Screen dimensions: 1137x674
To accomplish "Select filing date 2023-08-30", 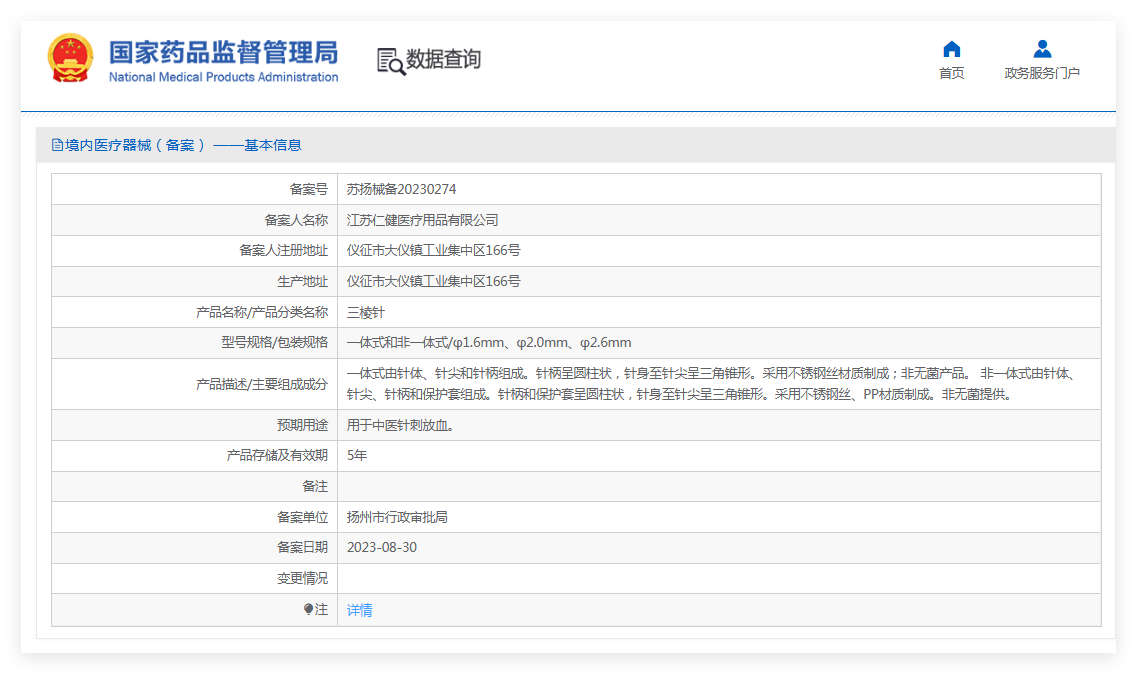I will click(382, 548).
